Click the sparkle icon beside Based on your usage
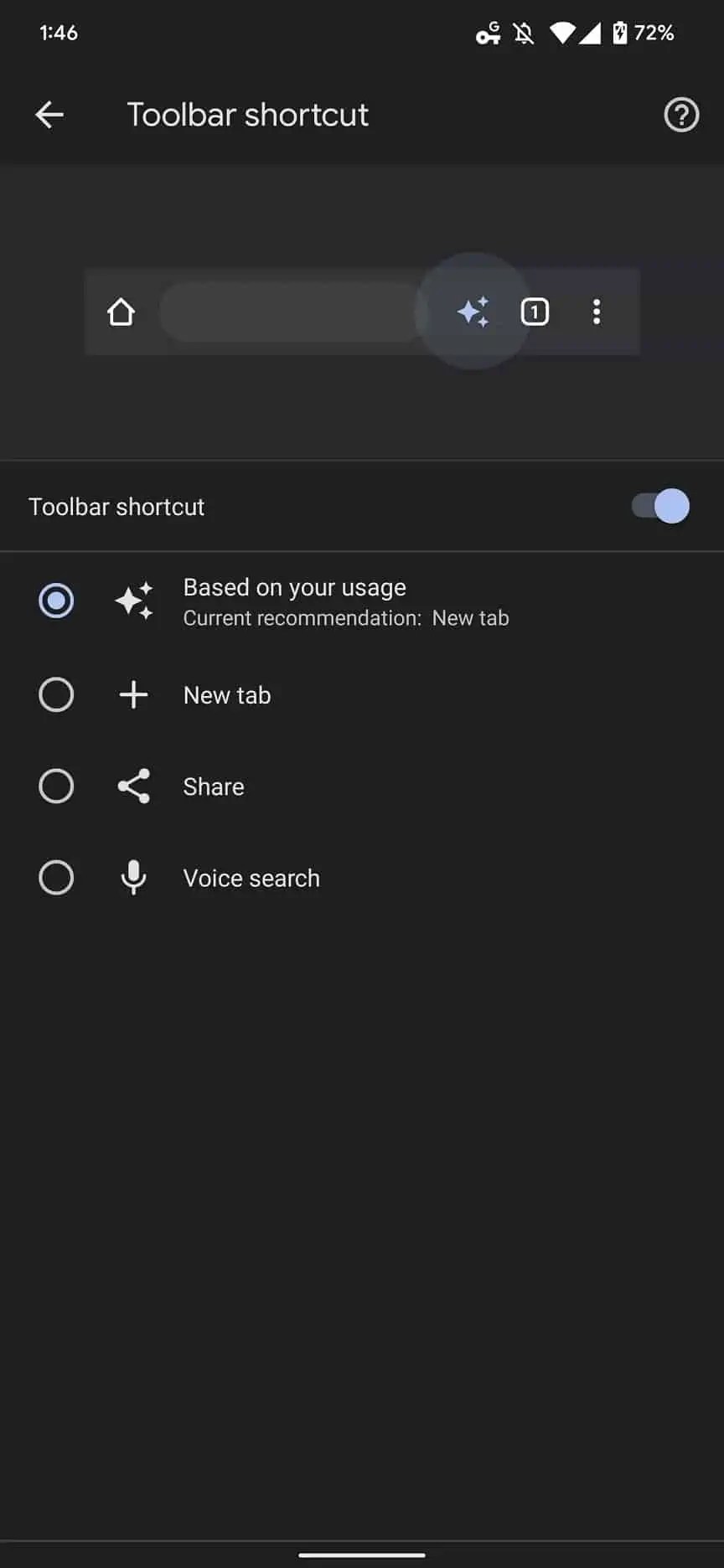The image size is (724, 1568). pyautogui.click(x=133, y=601)
